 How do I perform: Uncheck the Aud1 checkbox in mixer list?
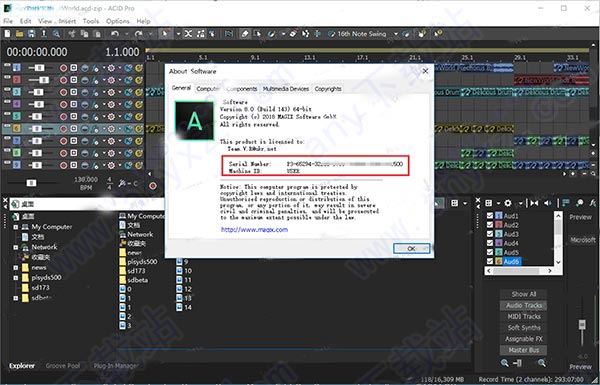489,216
